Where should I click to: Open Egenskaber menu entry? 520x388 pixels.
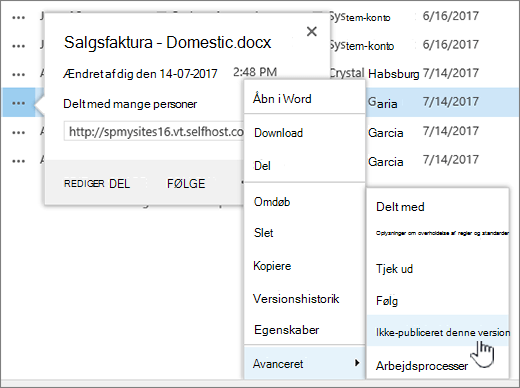(286, 330)
